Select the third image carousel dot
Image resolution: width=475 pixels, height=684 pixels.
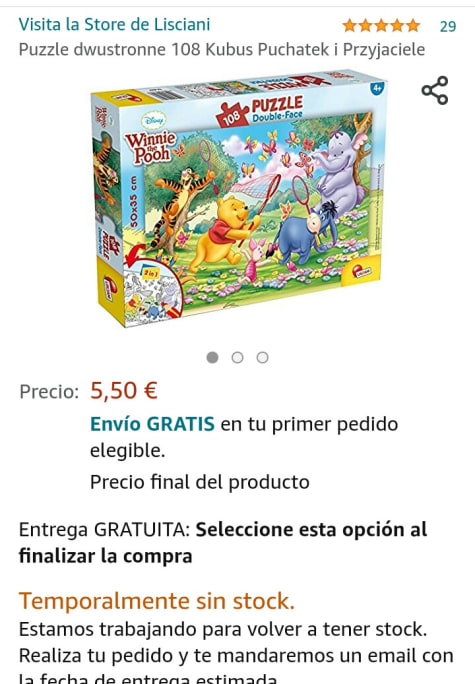262,357
